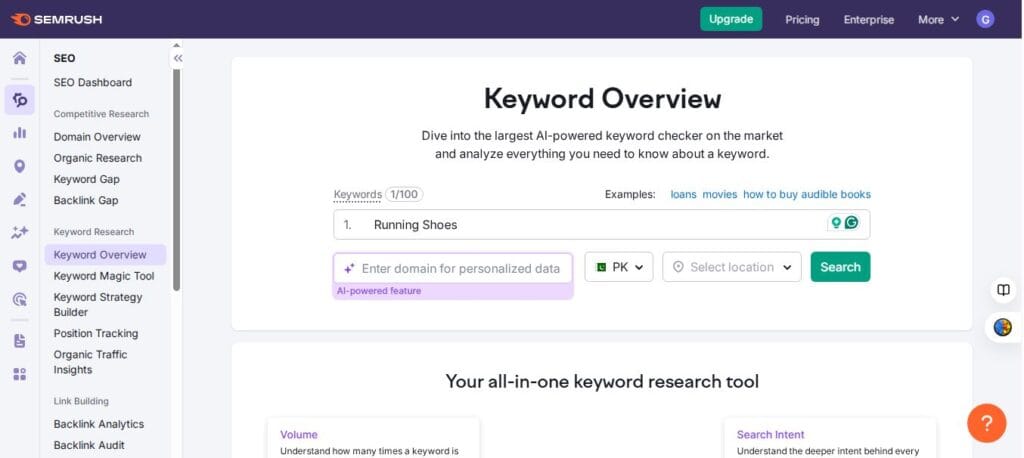Click the Semrush logo
This screenshot has height=458, width=1024.
57,19
